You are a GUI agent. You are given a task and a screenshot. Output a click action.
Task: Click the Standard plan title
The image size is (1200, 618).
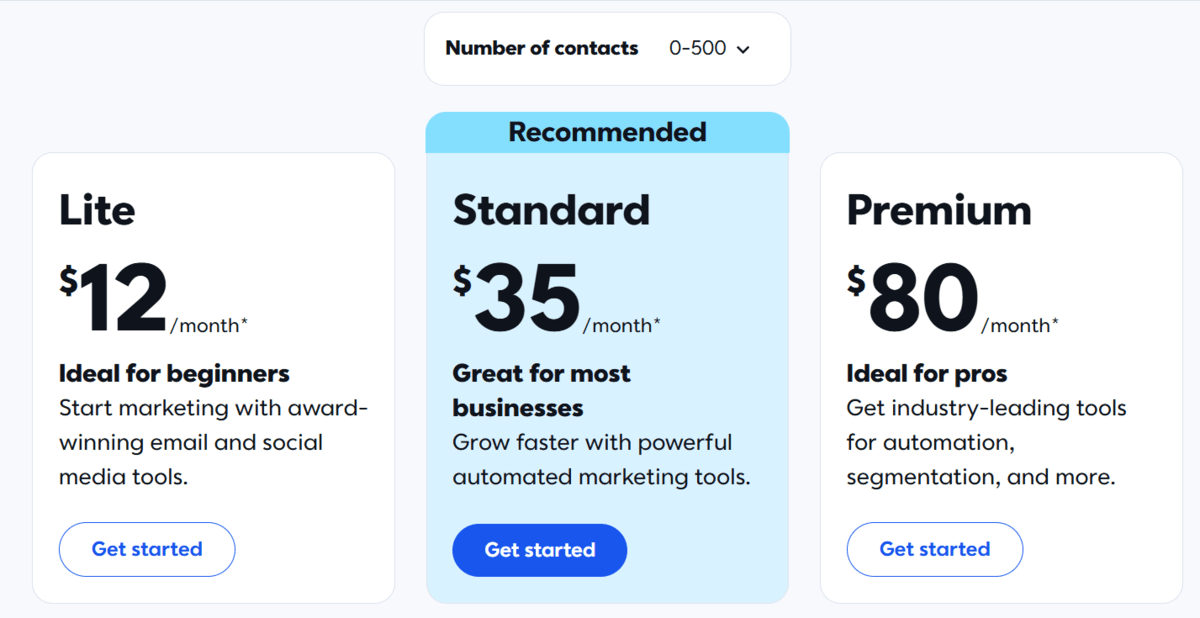coord(551,210)
